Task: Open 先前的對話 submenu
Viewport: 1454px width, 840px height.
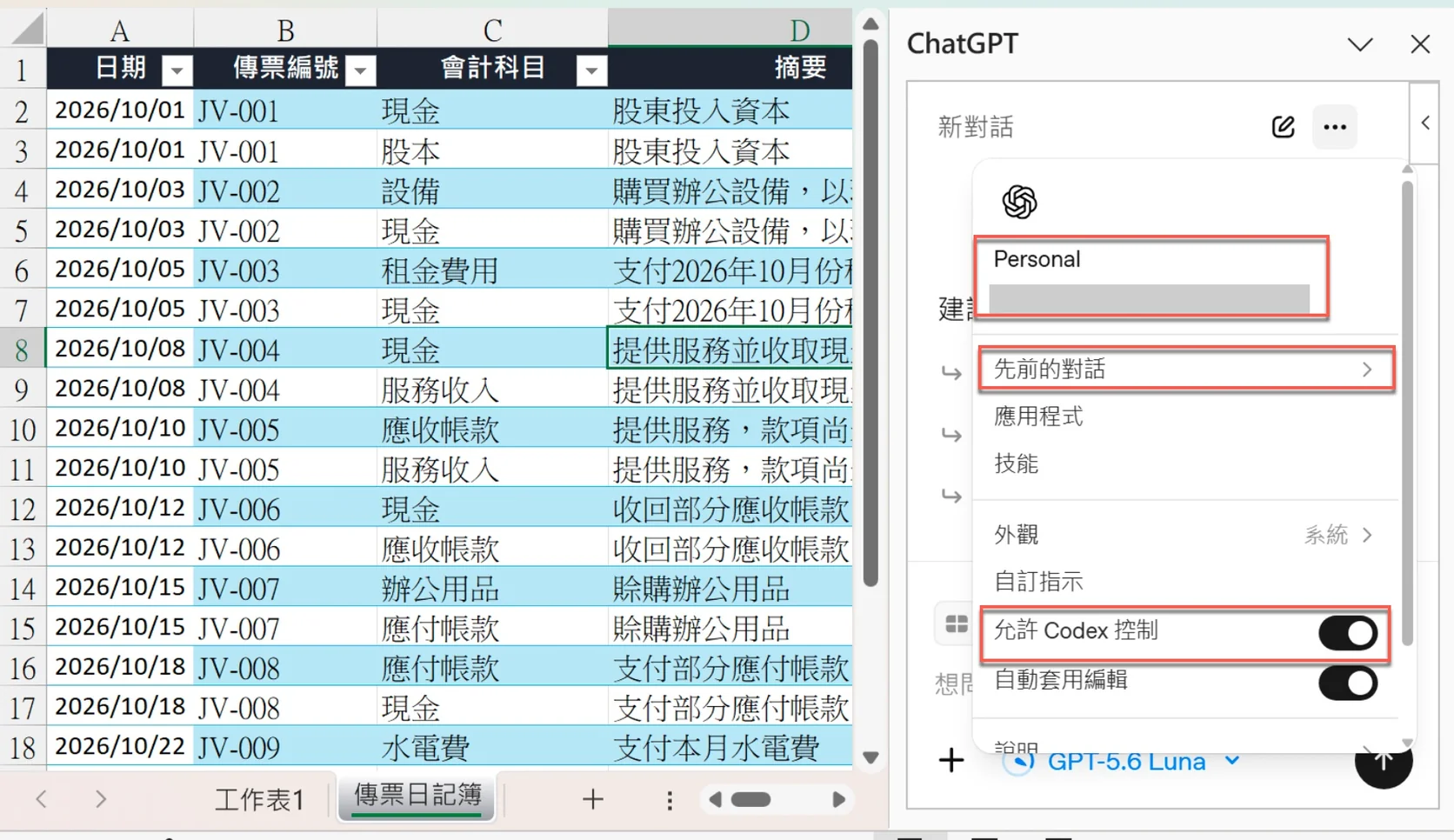Action: coord(1186,370)
